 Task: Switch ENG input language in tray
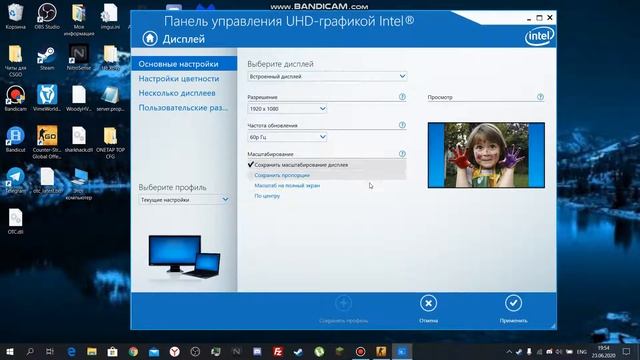pyautogui.click(x=582, y=351)
